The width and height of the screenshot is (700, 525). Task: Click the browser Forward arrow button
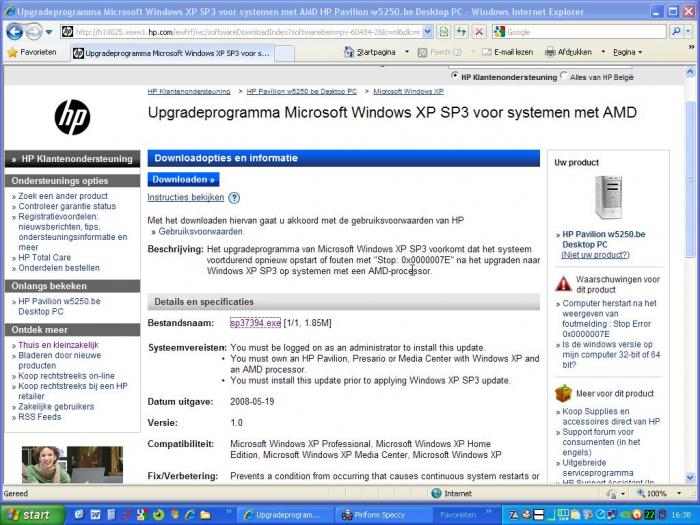click(33, 32)
